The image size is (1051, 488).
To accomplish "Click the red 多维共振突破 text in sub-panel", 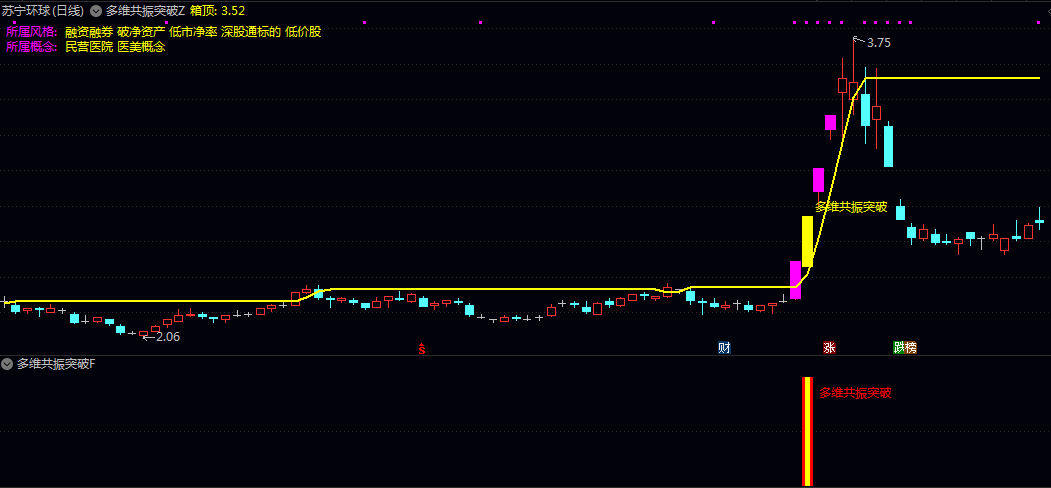I will click(855, 393).
